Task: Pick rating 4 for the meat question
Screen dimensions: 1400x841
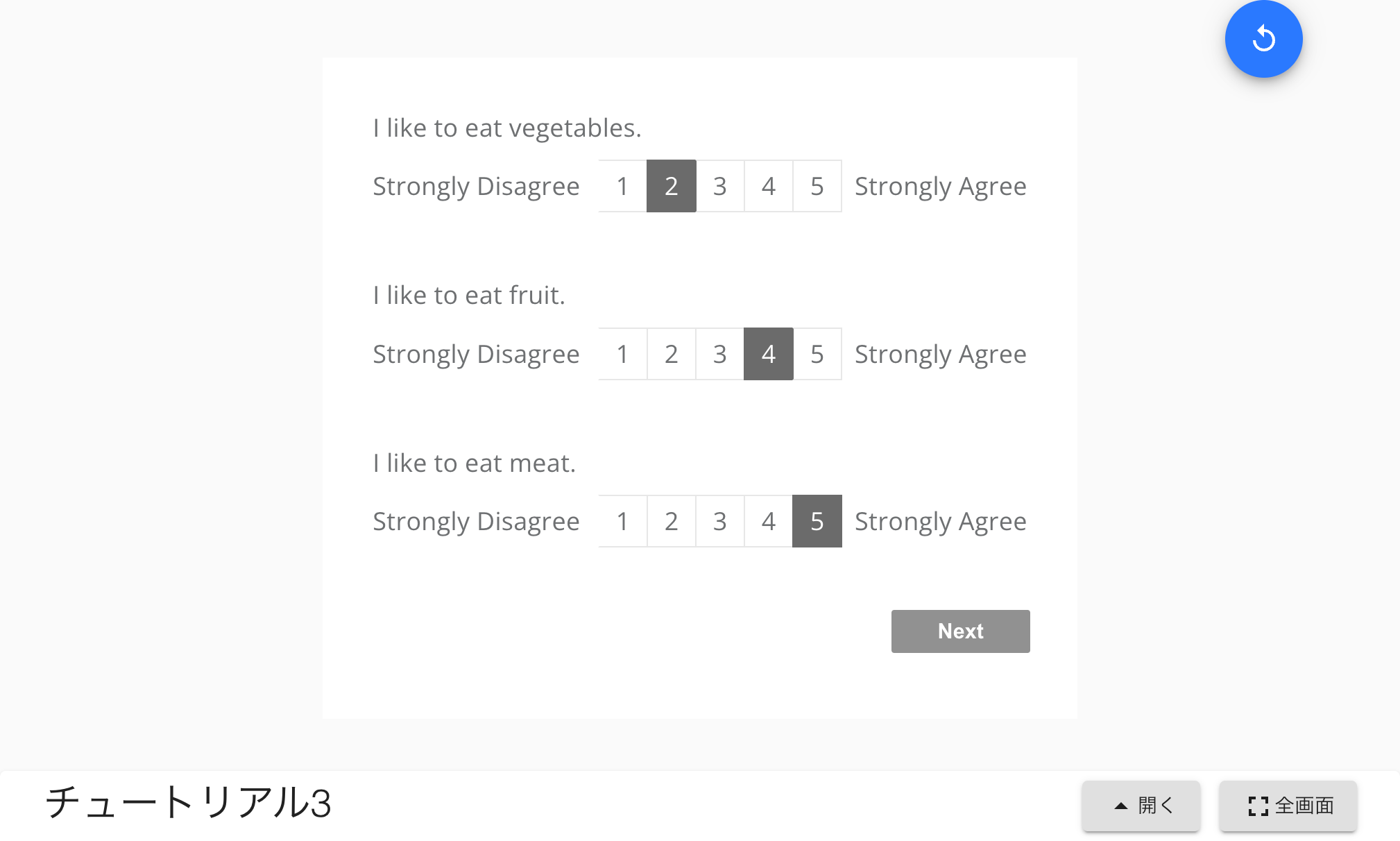Action: [x=769, y=521]
